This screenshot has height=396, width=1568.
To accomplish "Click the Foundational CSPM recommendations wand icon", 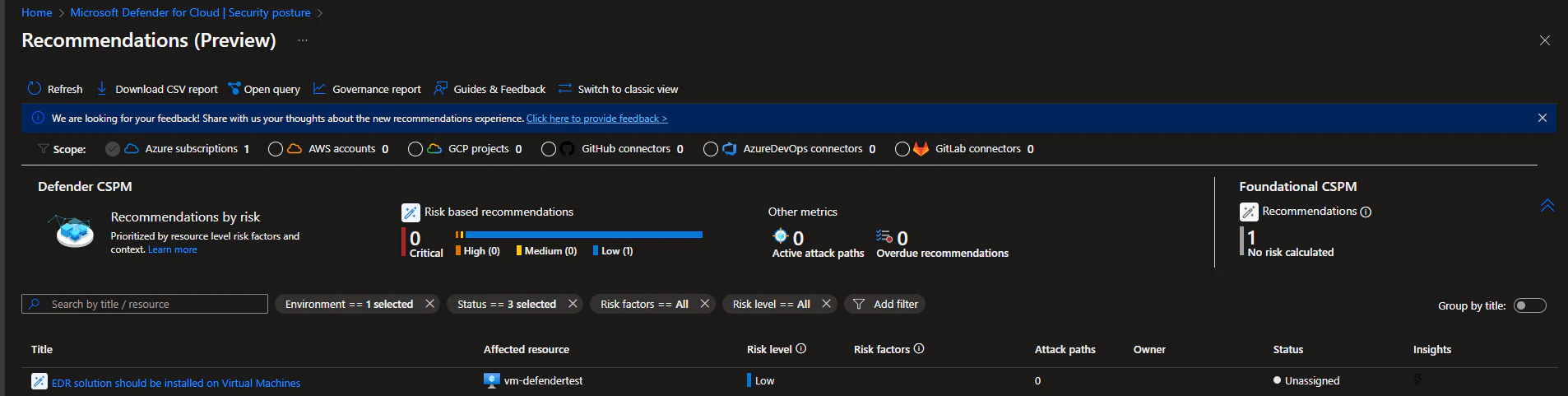I will (1249, 212).
